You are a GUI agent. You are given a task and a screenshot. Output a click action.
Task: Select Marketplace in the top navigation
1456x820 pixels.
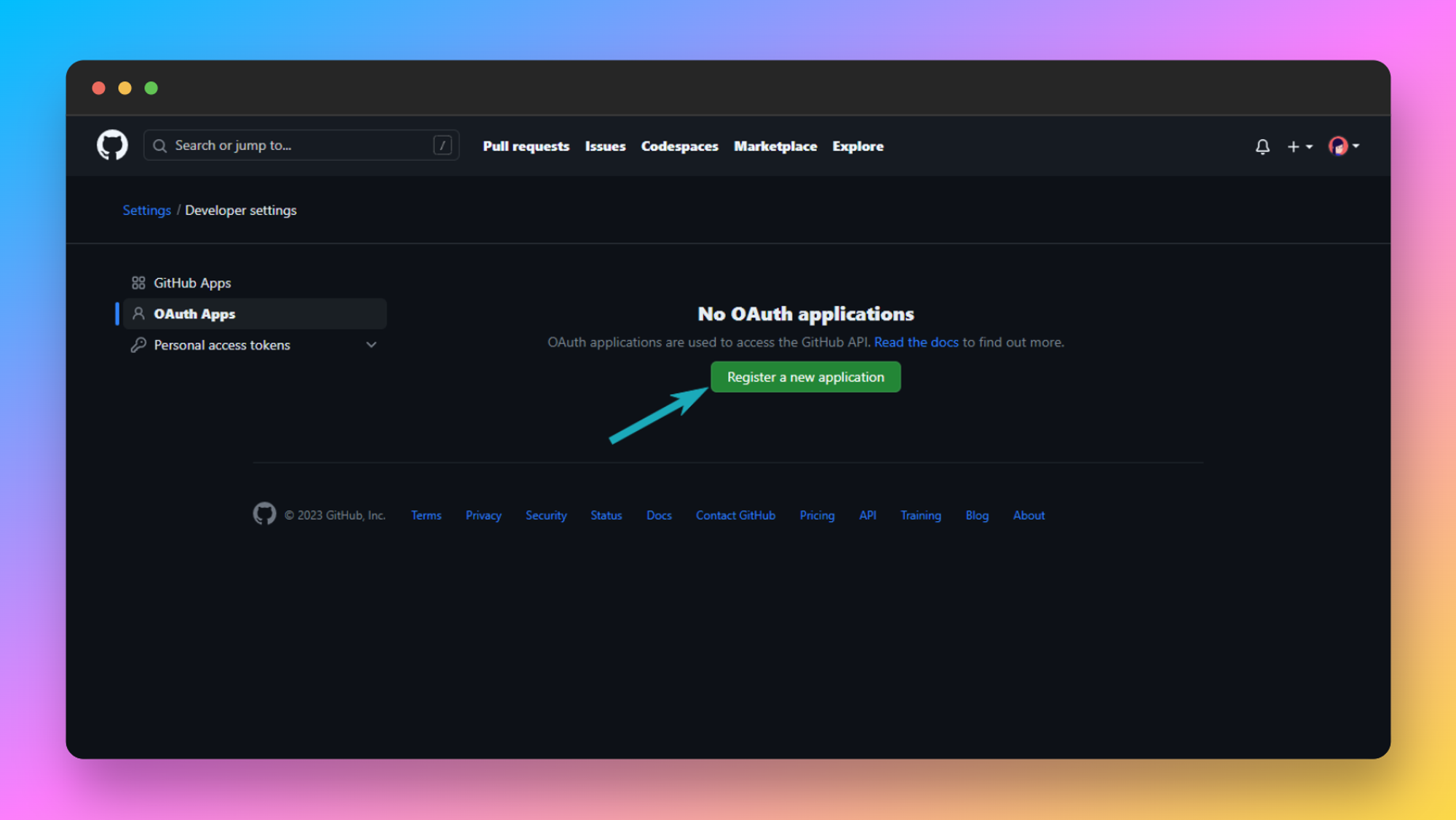pos(775,146)
